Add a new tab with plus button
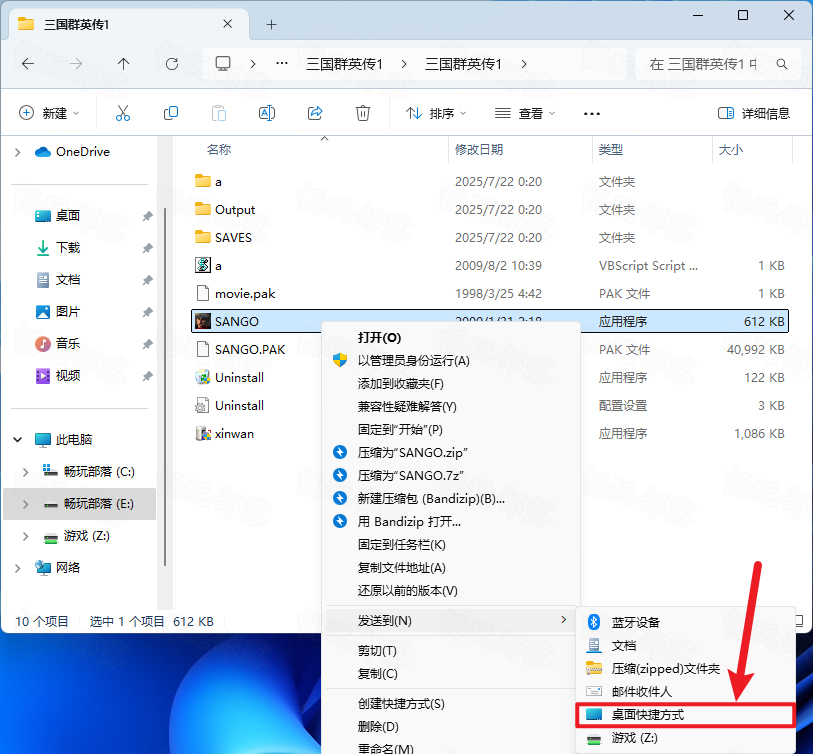This screenshot has height=754, width=813. (x=271, y=24)
